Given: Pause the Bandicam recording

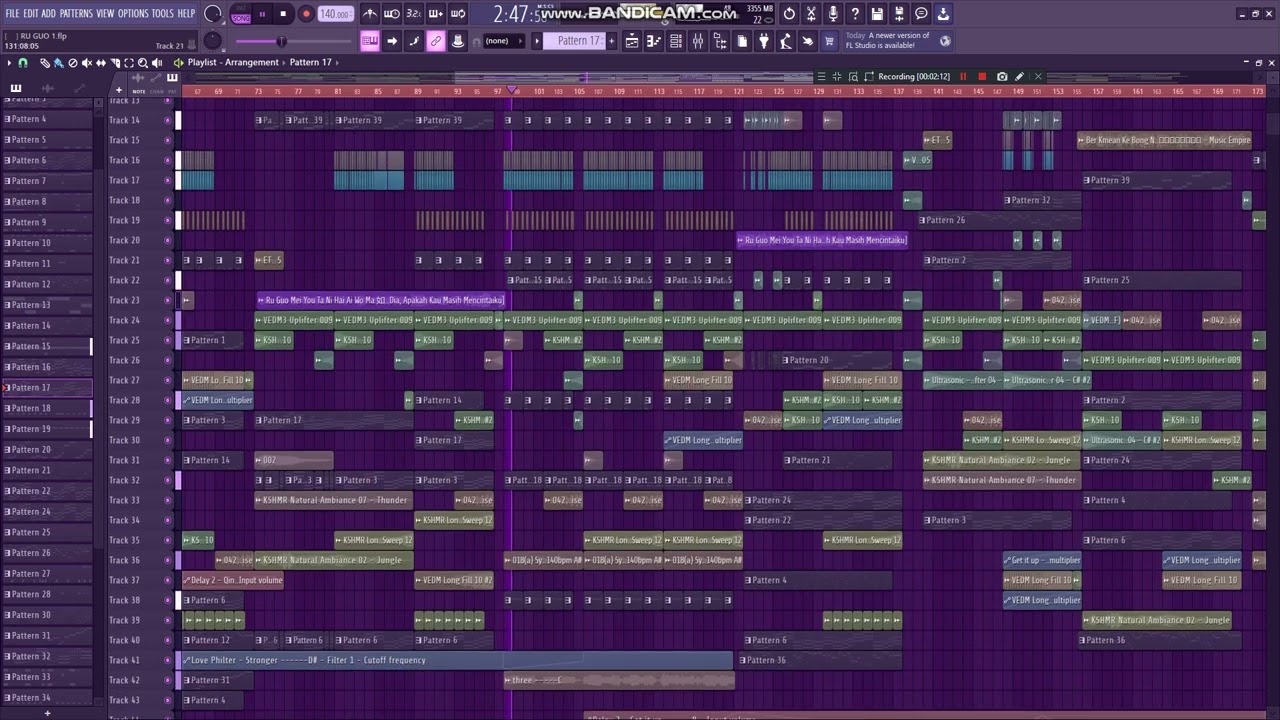Looking at the screenshot, I should 963,76.
